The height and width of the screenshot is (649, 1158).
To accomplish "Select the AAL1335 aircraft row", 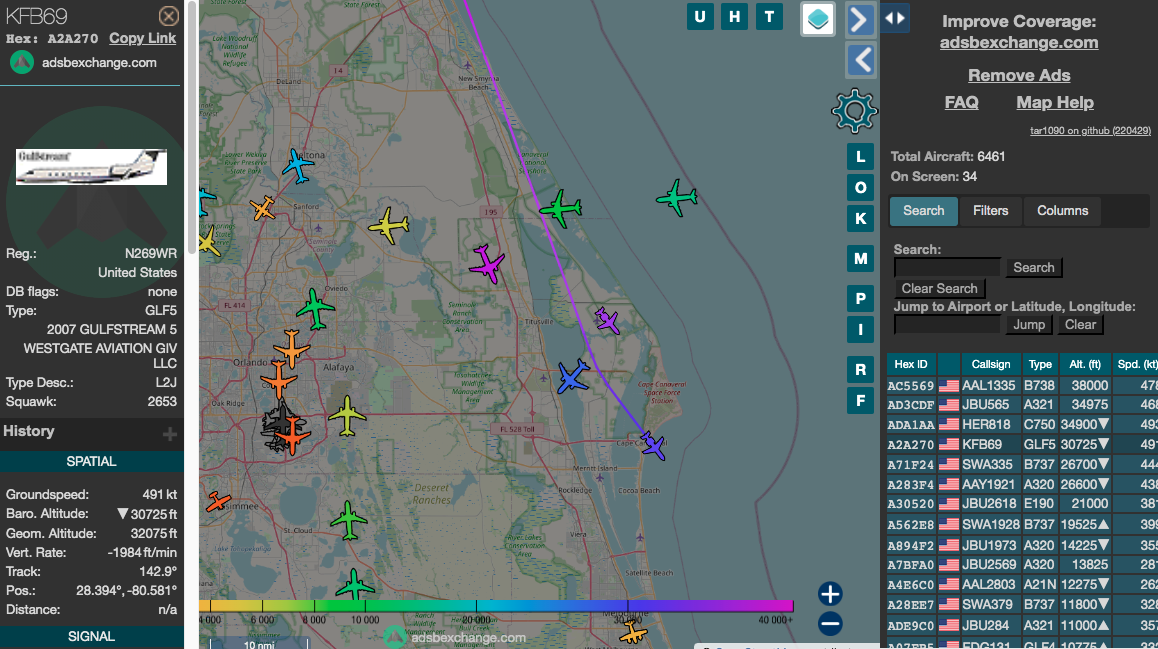I will tap(1022, 385).
